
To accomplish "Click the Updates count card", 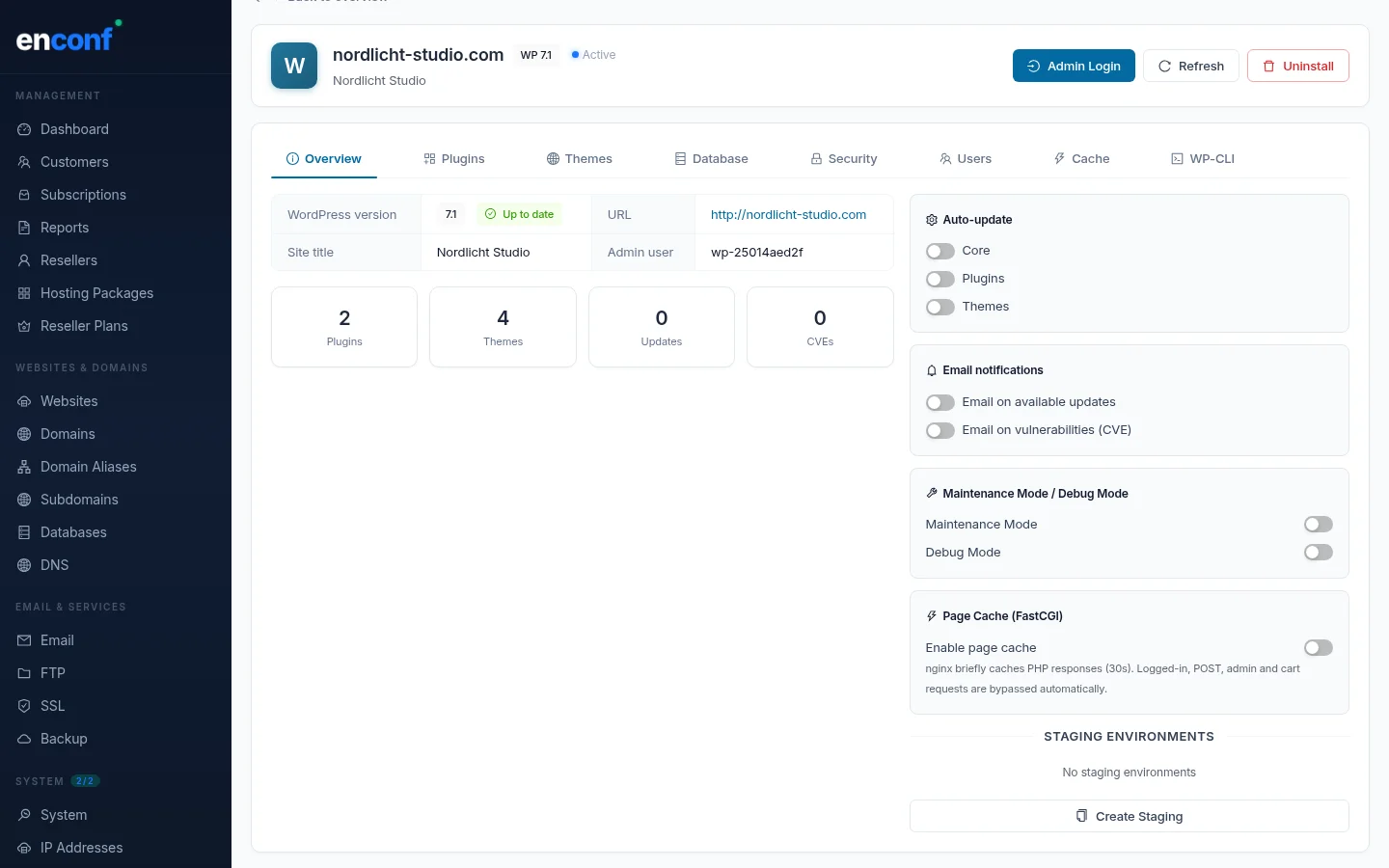I will pyautogui.click(x=662, y=327).
